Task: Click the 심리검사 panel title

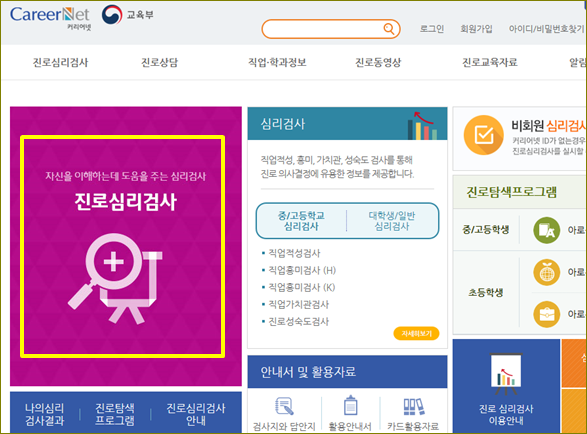Action: point(283,124)
